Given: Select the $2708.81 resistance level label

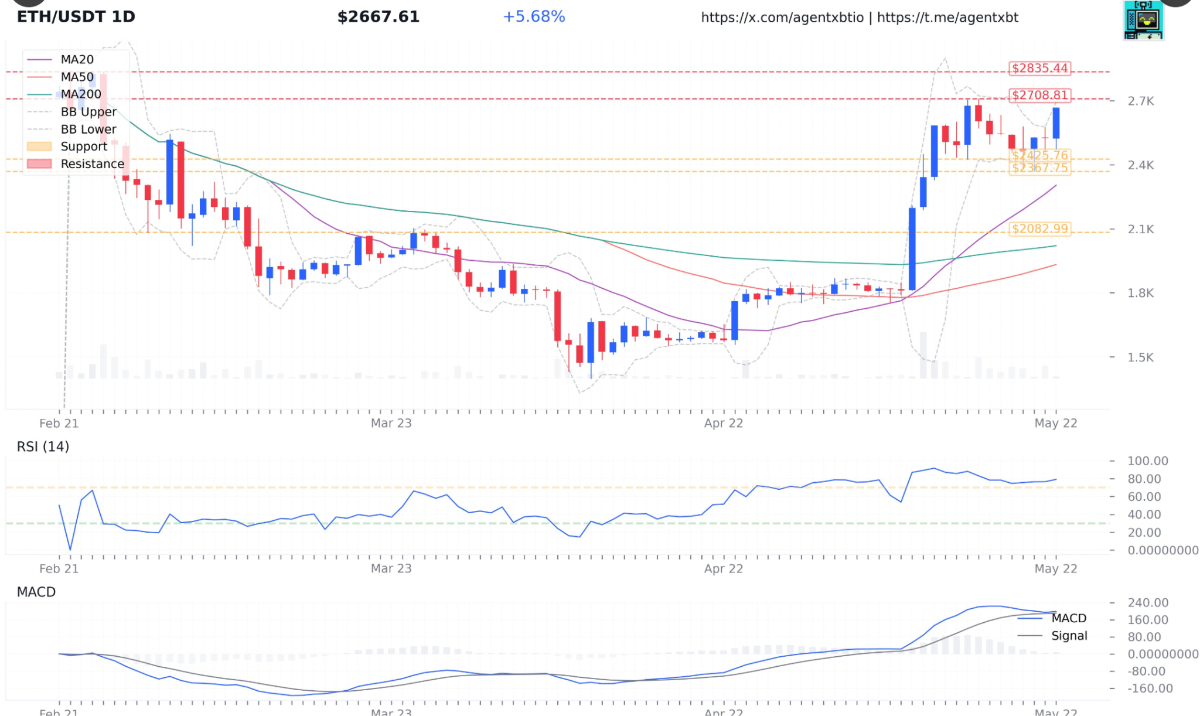Looking at the screenshot, I should (x=1040, y=96).
